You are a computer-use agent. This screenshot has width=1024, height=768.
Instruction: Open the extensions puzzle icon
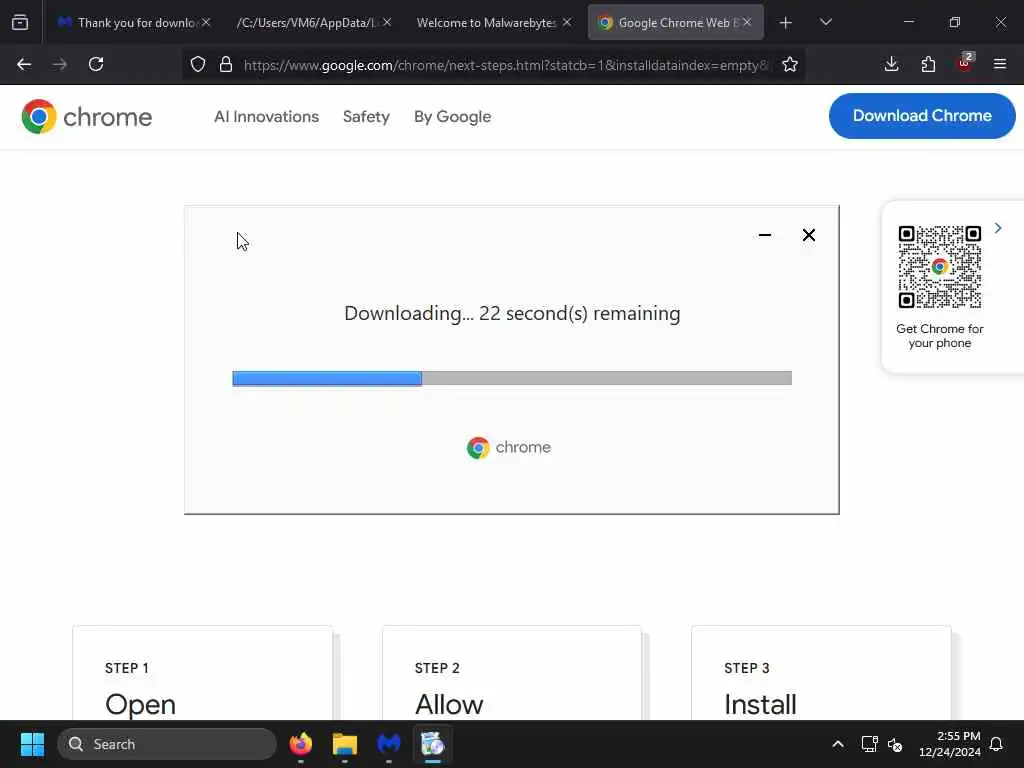pyautogui.click(x=928, y=64)
